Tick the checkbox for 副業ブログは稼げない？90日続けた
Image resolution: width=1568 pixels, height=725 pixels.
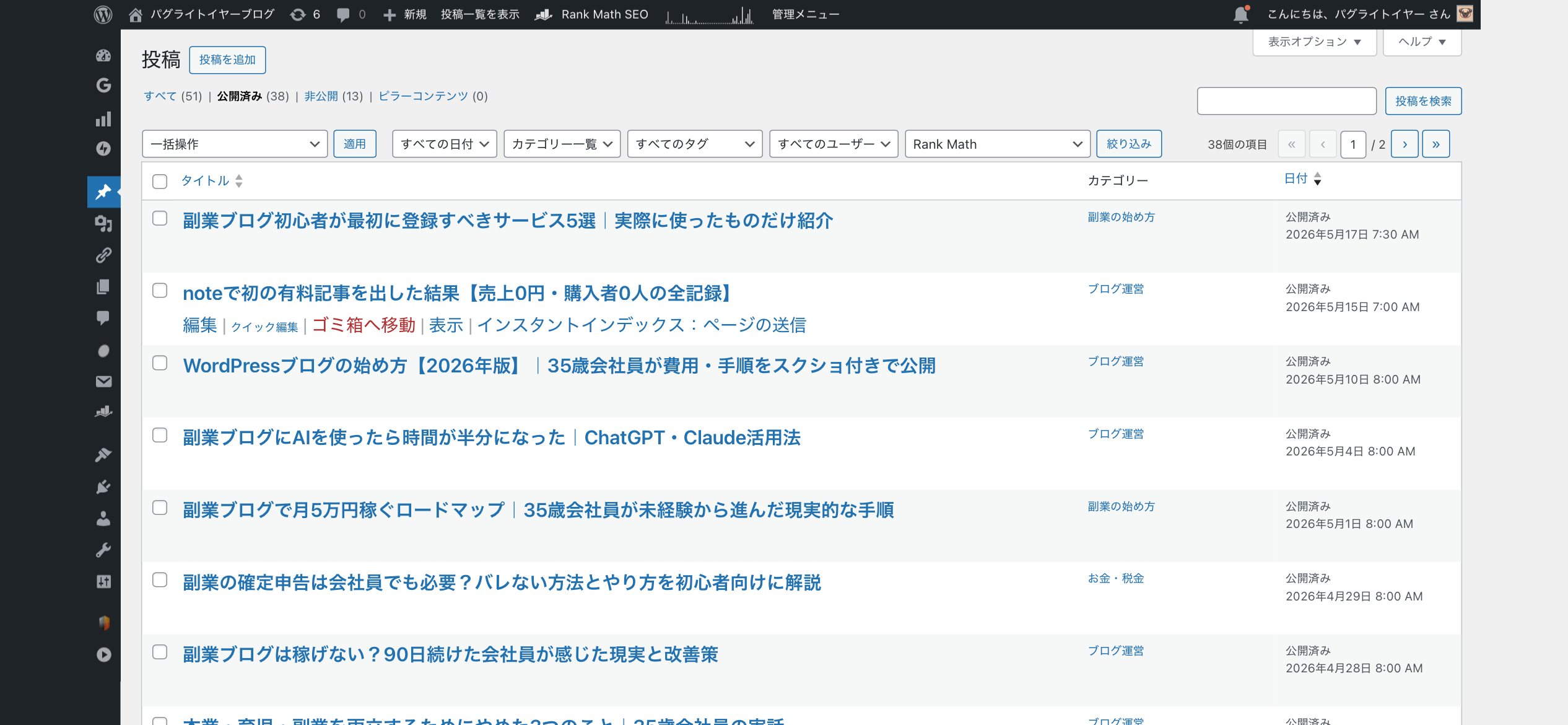[160, 652]
